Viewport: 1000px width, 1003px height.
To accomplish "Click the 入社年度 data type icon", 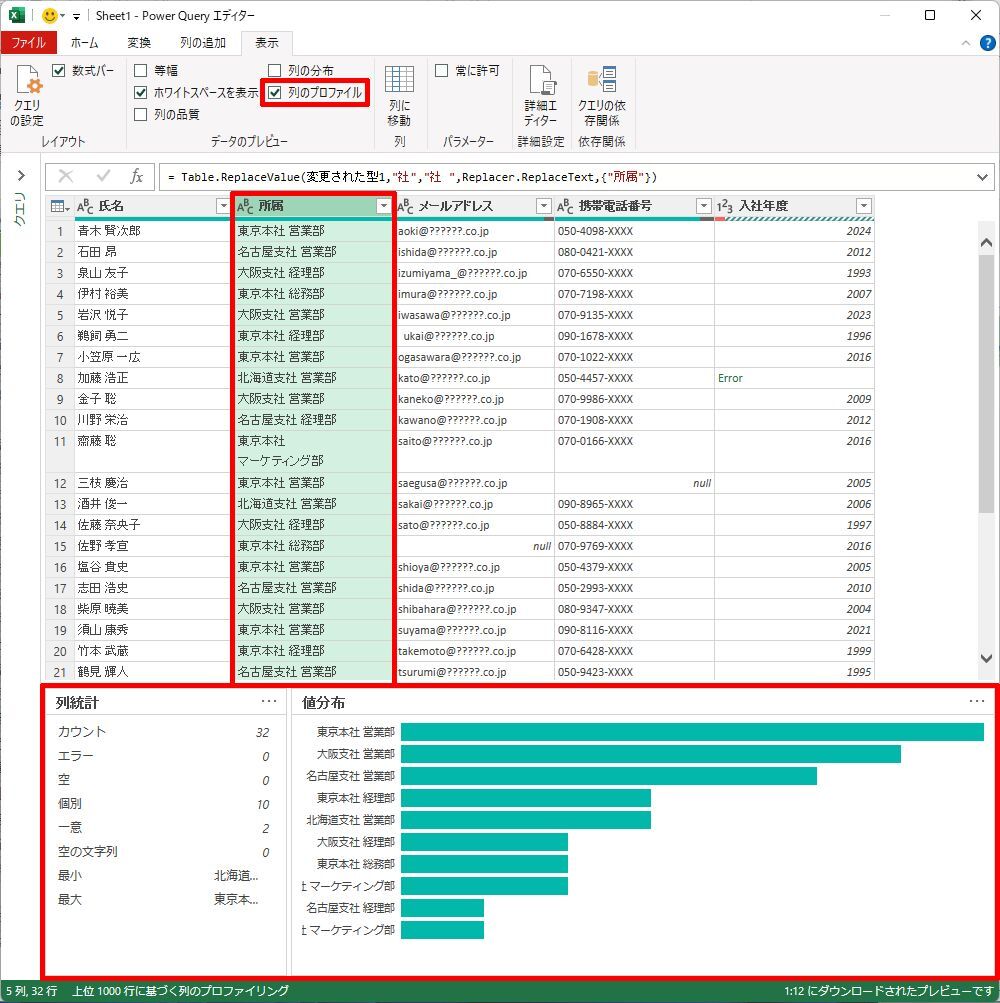I will [726, 206].
